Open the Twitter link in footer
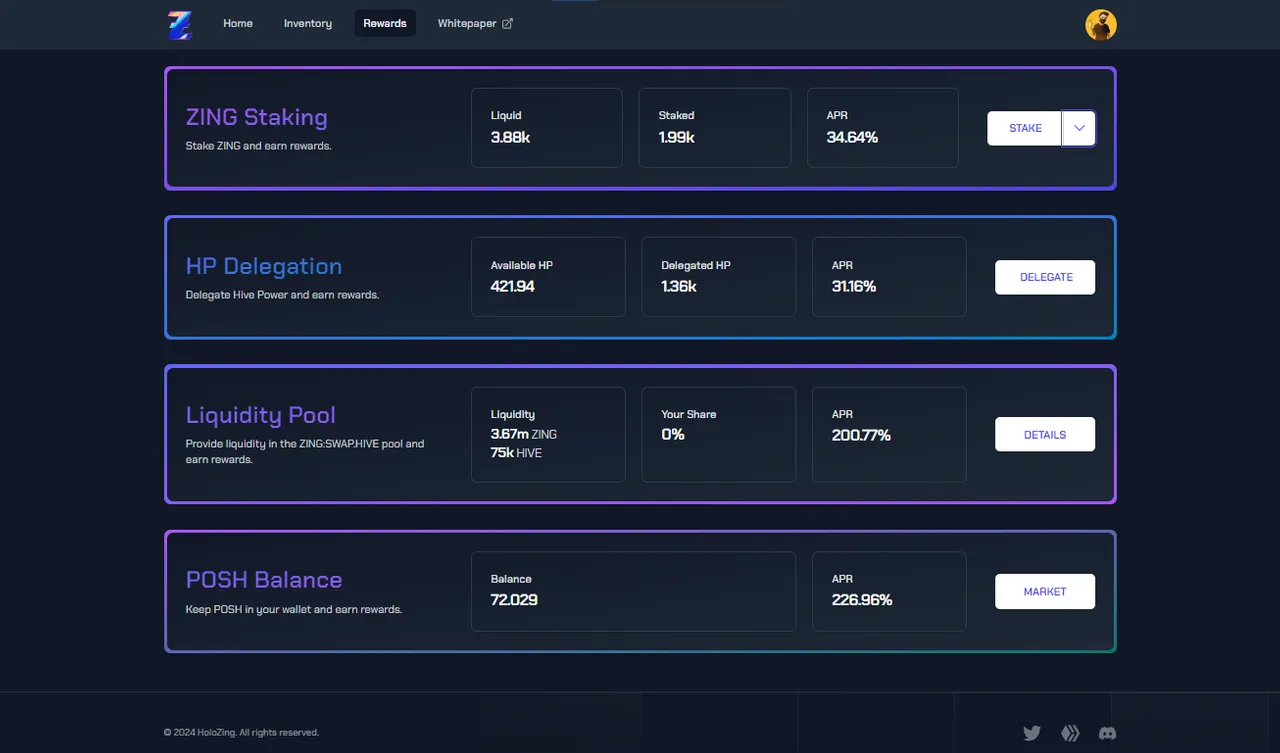The image size is (1280, 753). tap(1032, 733)
